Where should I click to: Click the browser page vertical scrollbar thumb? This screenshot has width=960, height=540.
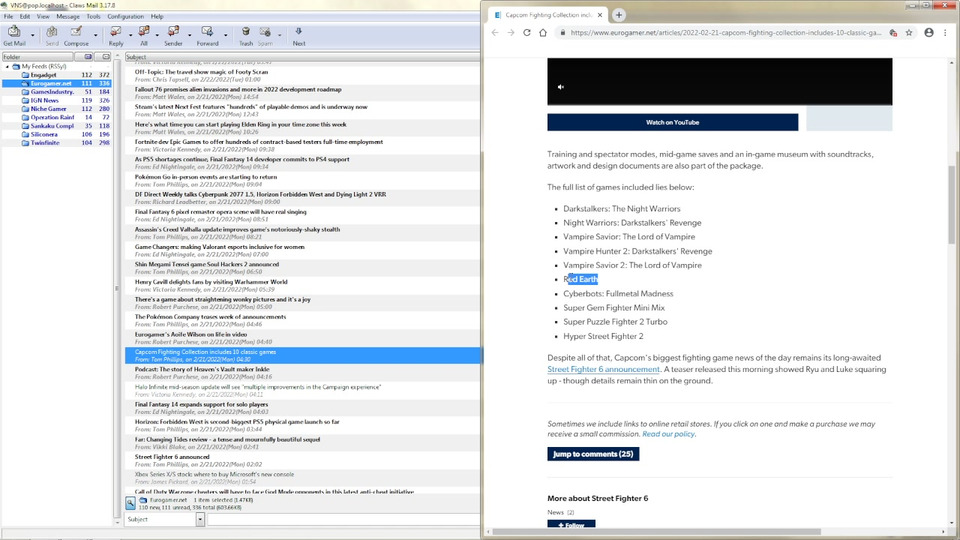[x=951, y=204]
